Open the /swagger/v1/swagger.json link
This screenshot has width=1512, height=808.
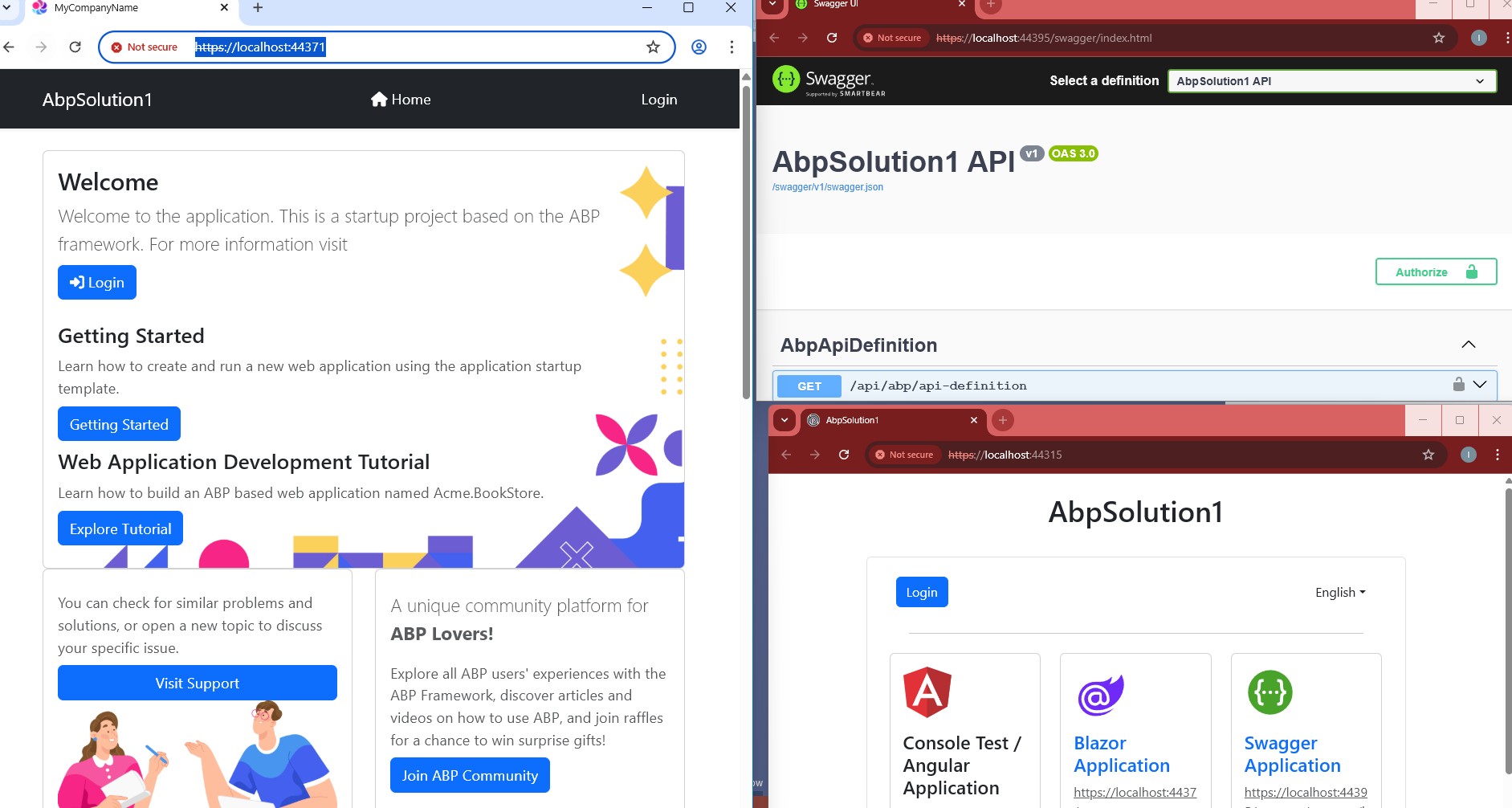[x=828, y=187]
